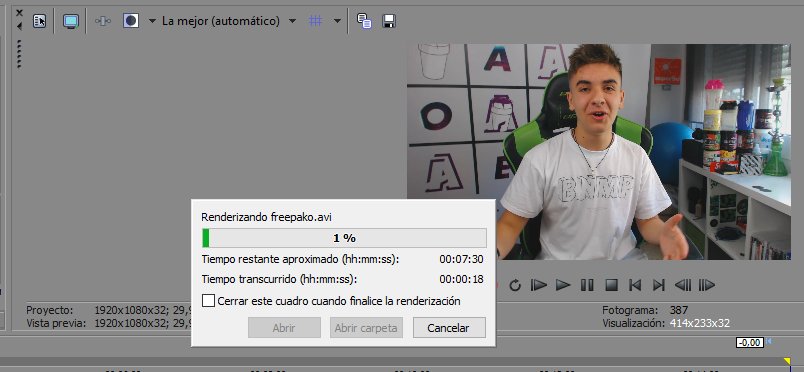804x372 pixels.
Task: Click the Abrir button in the render dialog
Action: tap(284, 328)
